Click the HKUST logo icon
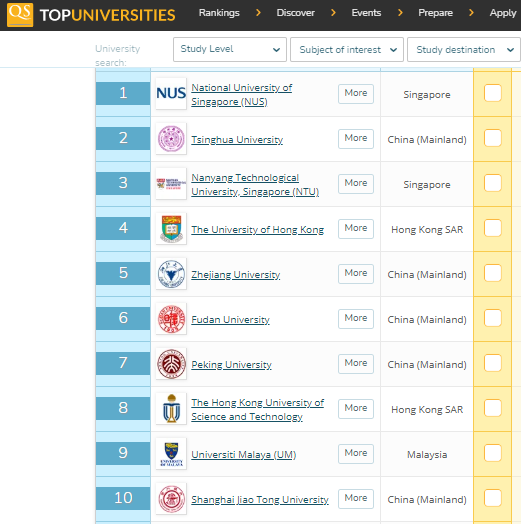Screen dimensions: 521x524 tap(171, 409)
